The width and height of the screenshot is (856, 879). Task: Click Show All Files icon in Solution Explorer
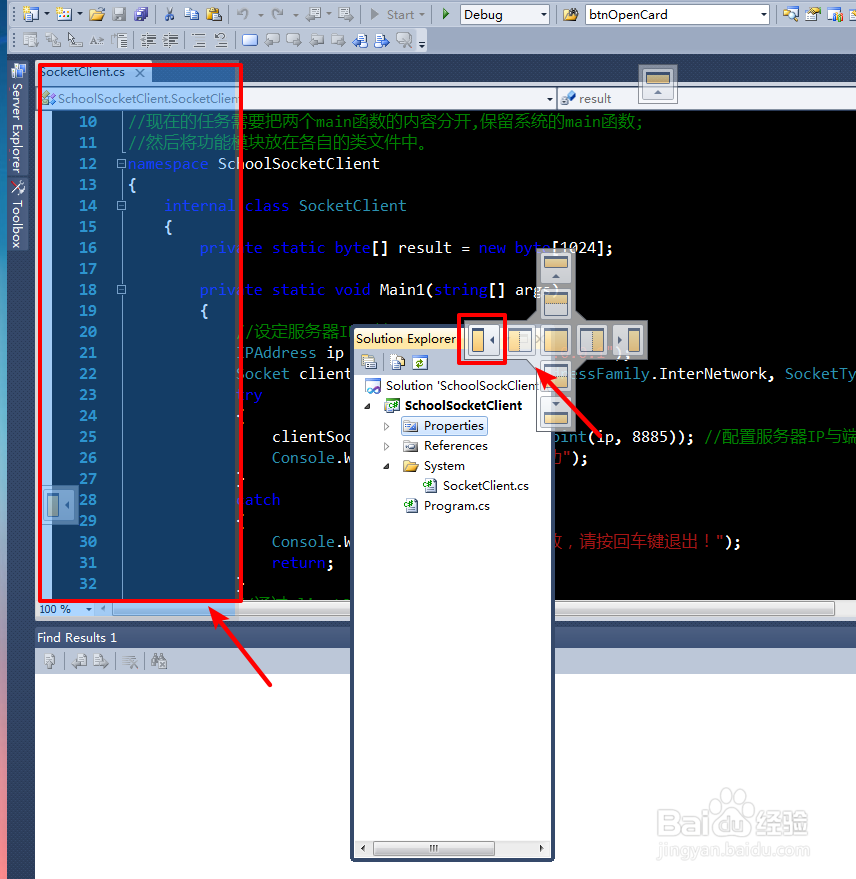(397, 362)
